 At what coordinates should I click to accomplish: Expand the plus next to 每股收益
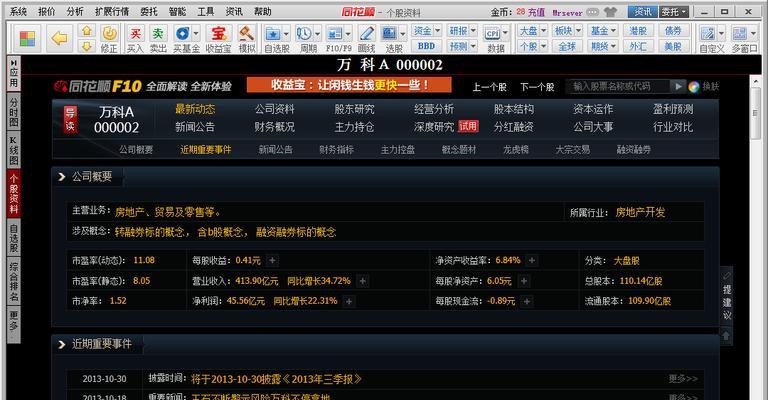(x=272, y=260)
